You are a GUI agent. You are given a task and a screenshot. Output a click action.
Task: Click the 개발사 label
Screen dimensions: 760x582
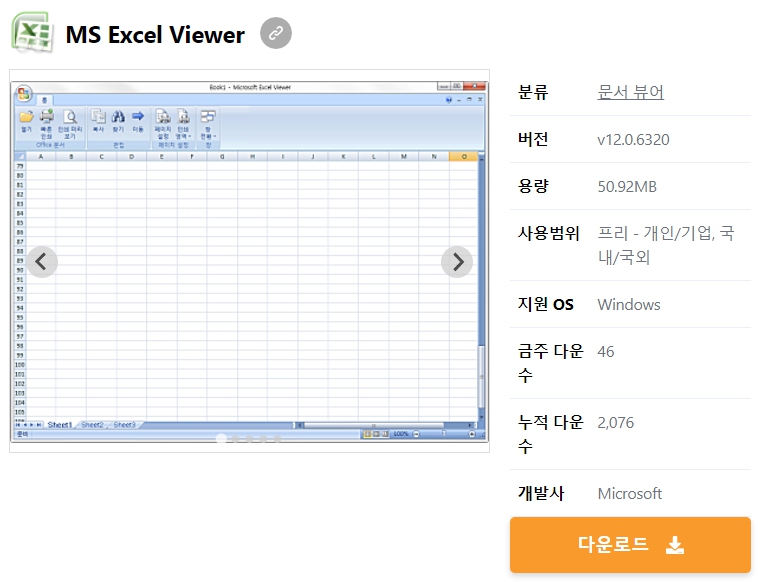pos(541,493)
